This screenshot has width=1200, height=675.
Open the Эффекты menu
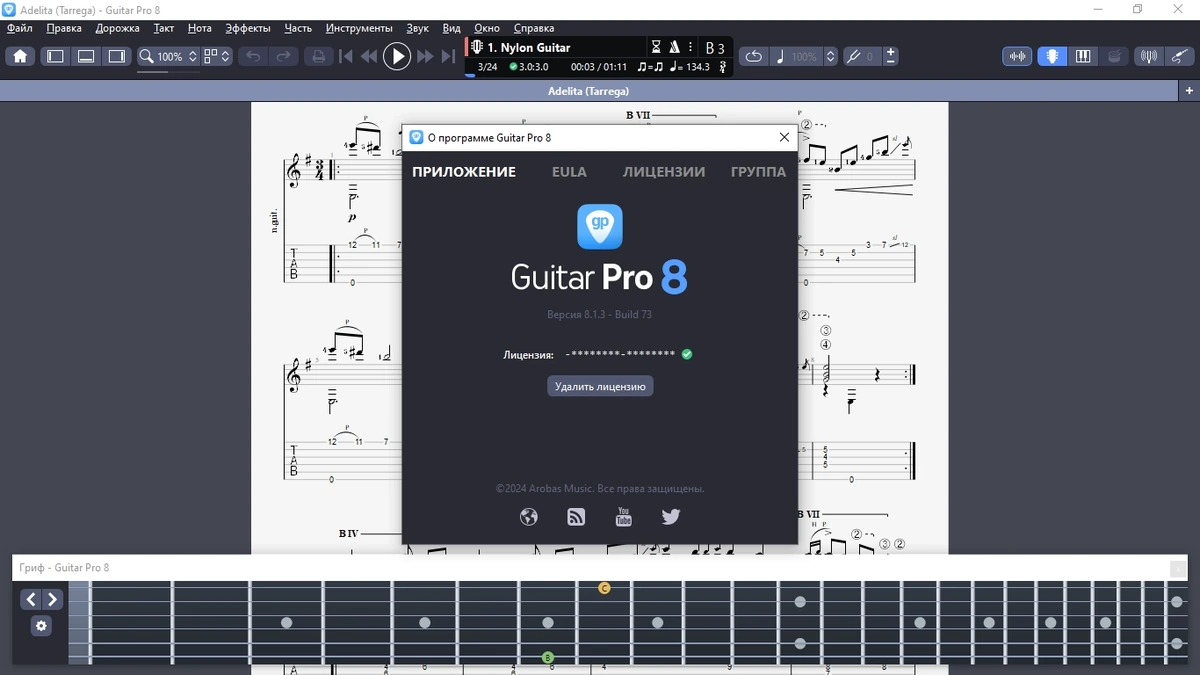[x=248, y=28]
